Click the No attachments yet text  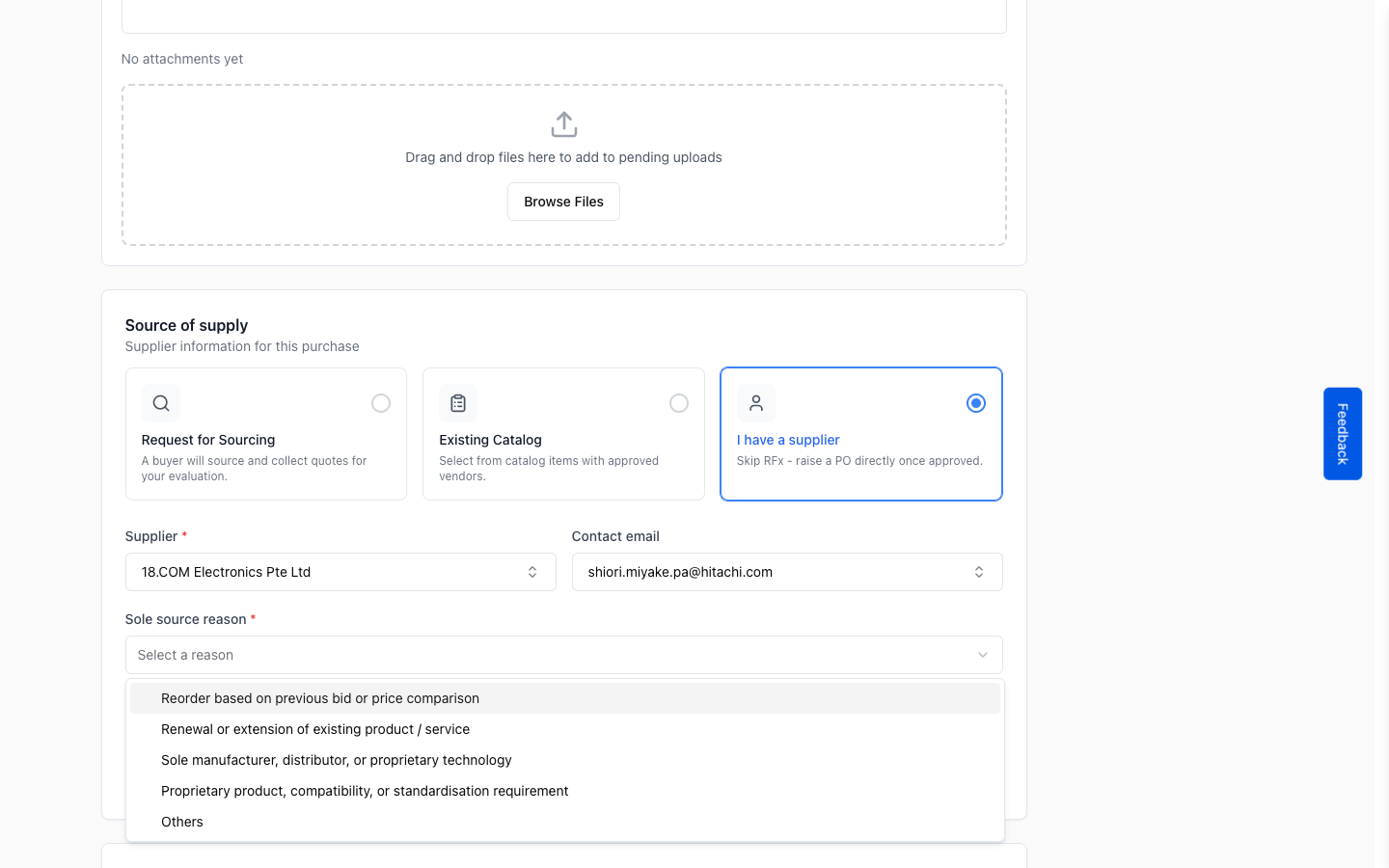coord(182,59)
